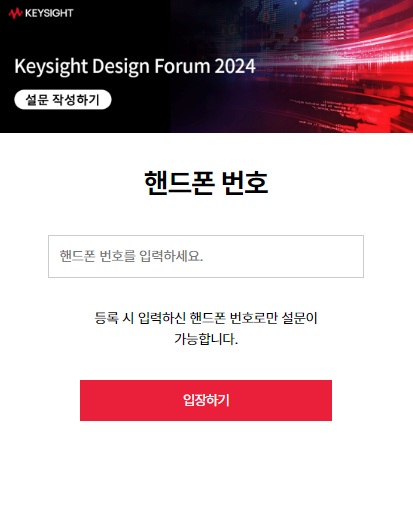This screenshot has width=413, height=526.
Task: Select the 핸드폰 번호 heading
Action: point(206,183)
